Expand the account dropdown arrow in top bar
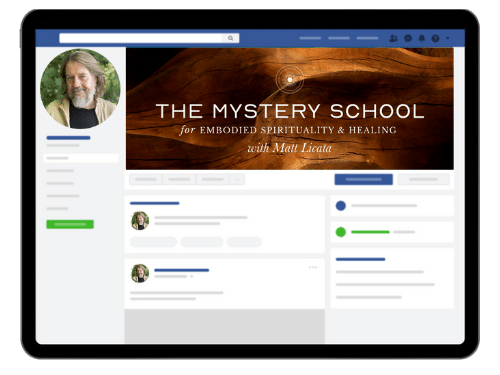Viewport: 500px width, 375px height. [448, 38]
